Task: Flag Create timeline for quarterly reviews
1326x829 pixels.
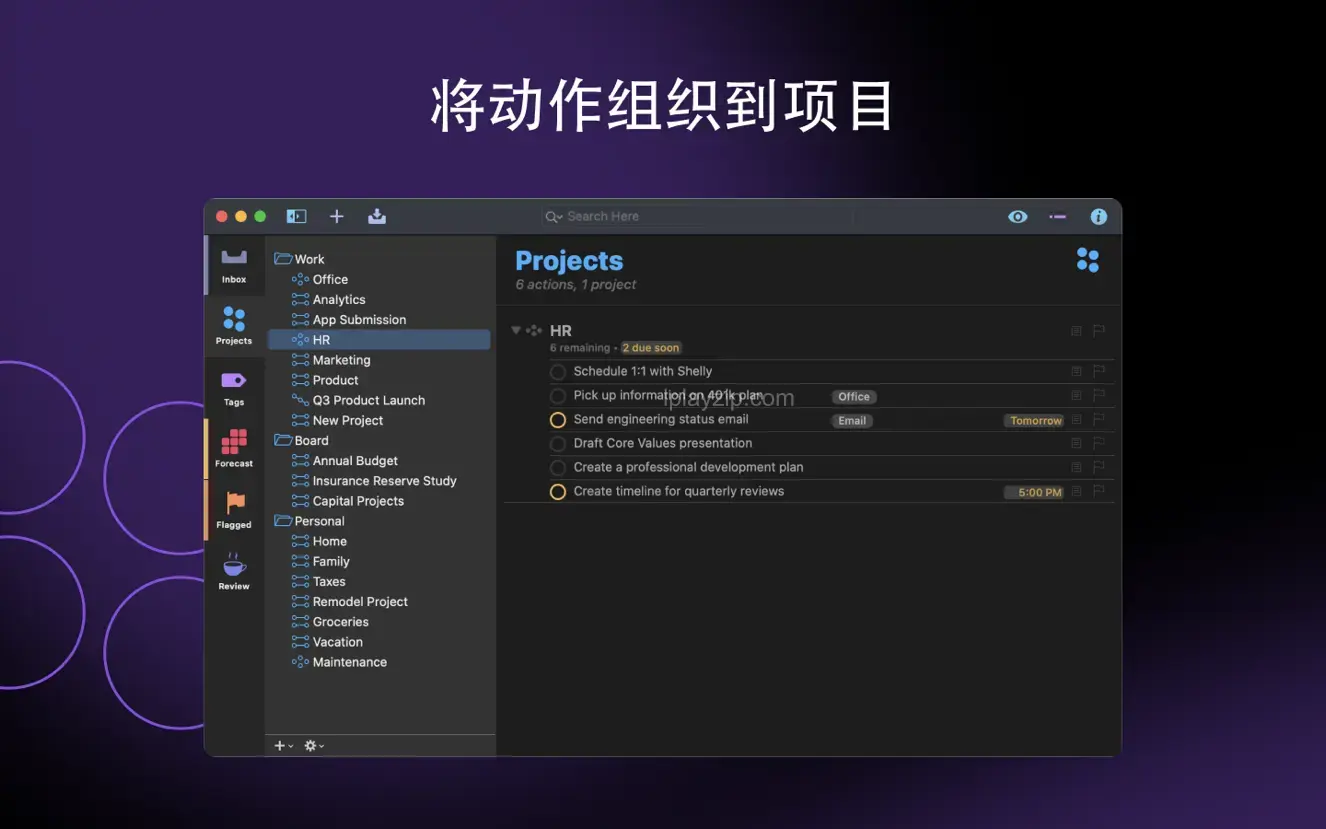Action: click(x=1098, y=491)
